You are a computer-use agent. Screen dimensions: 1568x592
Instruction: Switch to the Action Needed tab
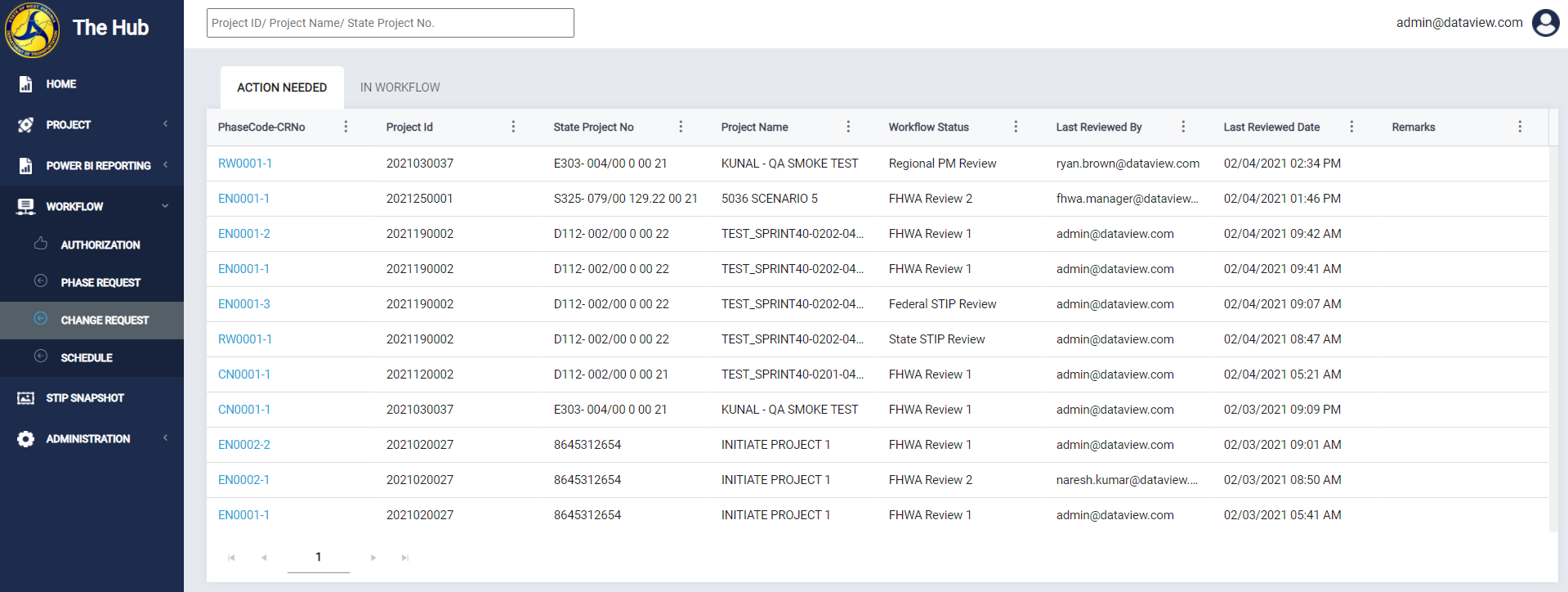282,87
